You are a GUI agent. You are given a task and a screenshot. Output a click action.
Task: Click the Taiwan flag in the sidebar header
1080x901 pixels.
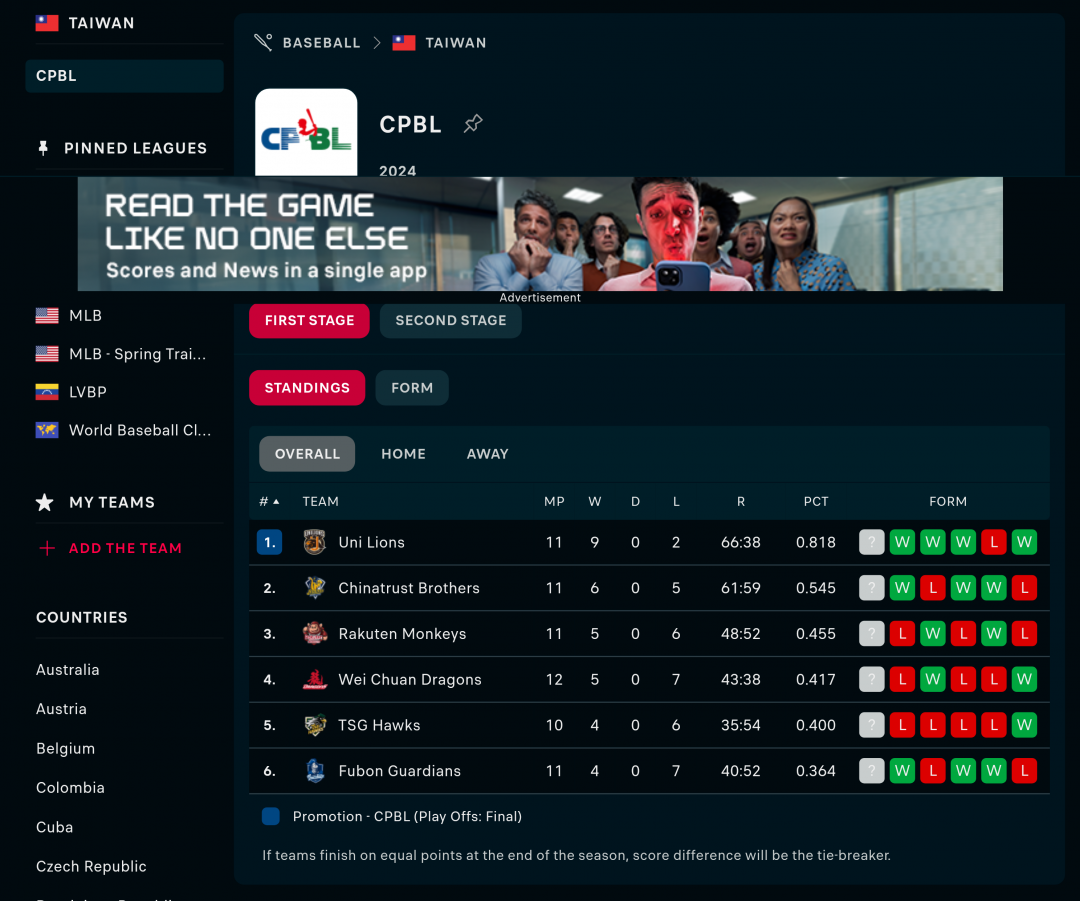[47, 23]
